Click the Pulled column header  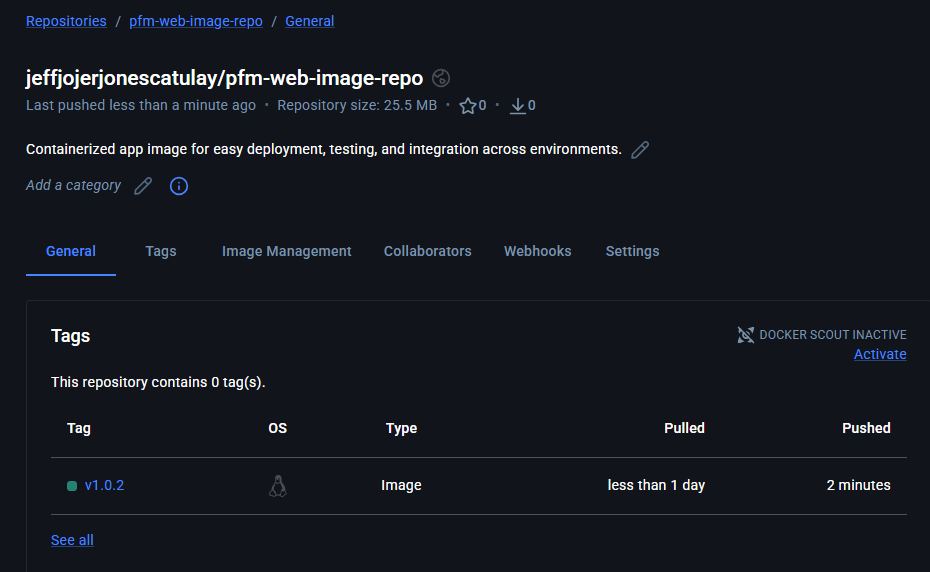click(x=684, y=428)
